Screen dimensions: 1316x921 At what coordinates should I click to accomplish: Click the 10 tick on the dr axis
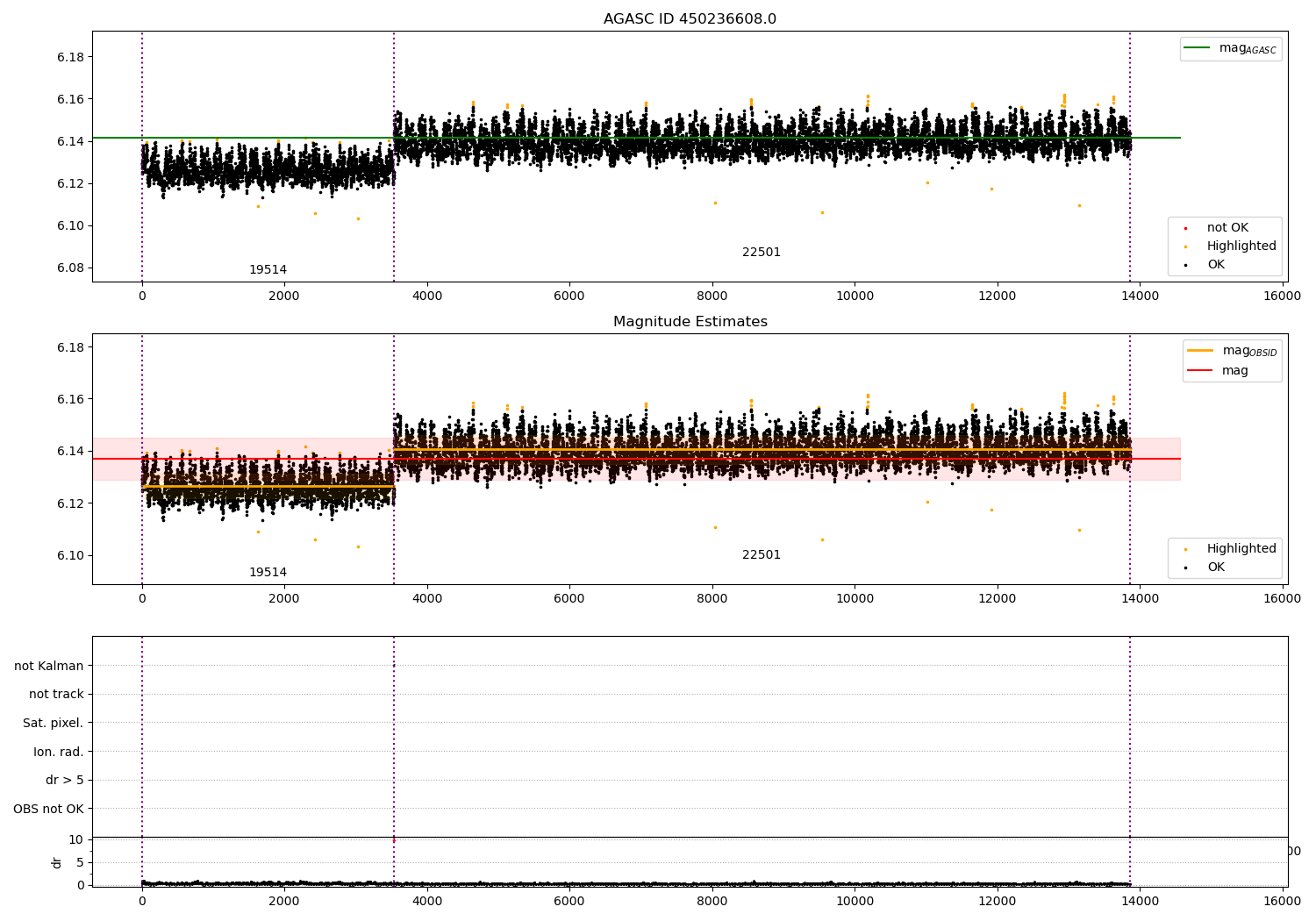(76, 840)
